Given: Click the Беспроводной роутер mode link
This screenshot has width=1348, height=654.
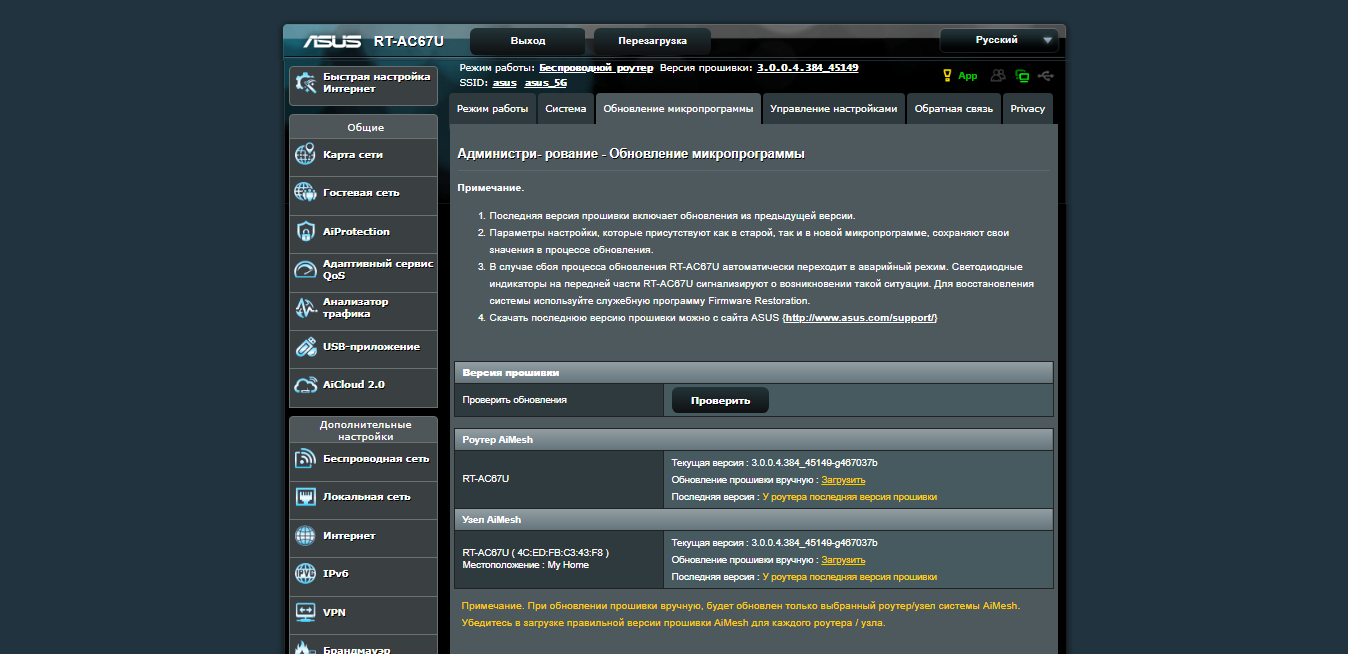Looking at the screenshot, I should tap(596, 68).
